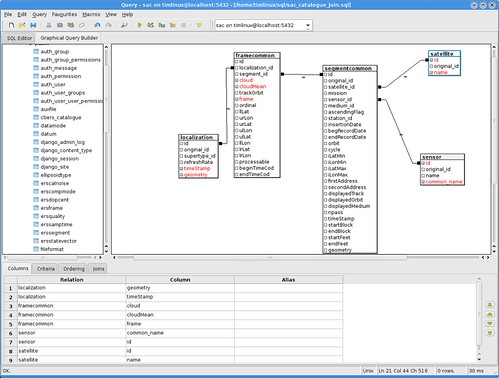This screenshot has width=499, height=378.
Task: Open the Macros menu
Action: pos(91,14)
